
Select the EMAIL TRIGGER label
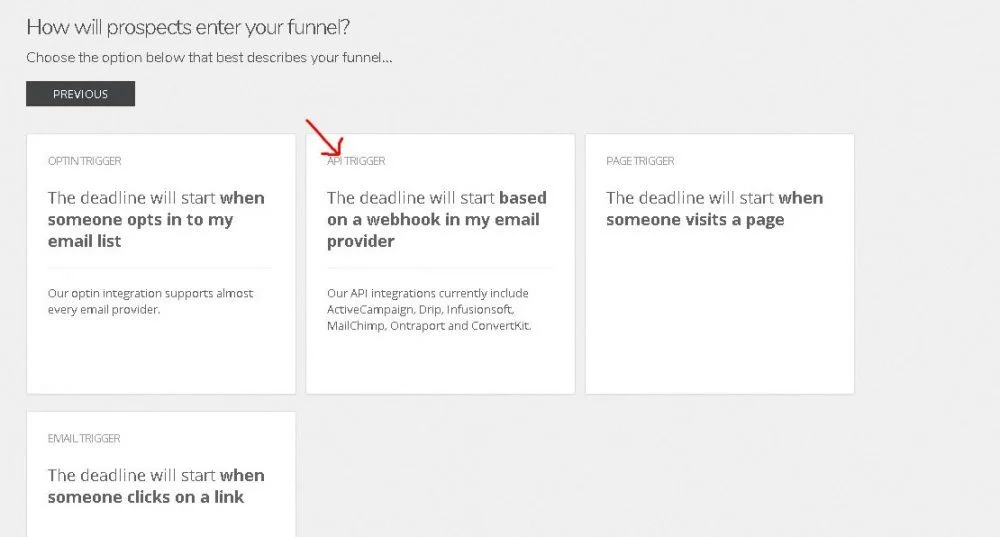click(84, 439)
